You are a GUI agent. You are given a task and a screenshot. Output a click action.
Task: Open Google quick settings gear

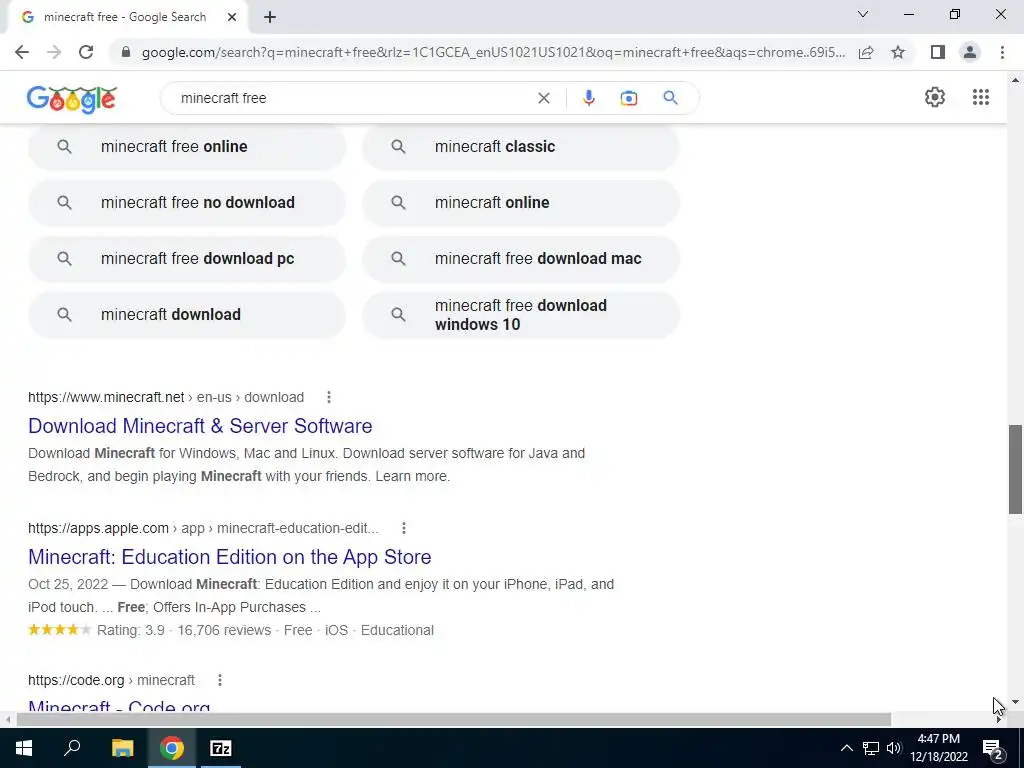935,97
